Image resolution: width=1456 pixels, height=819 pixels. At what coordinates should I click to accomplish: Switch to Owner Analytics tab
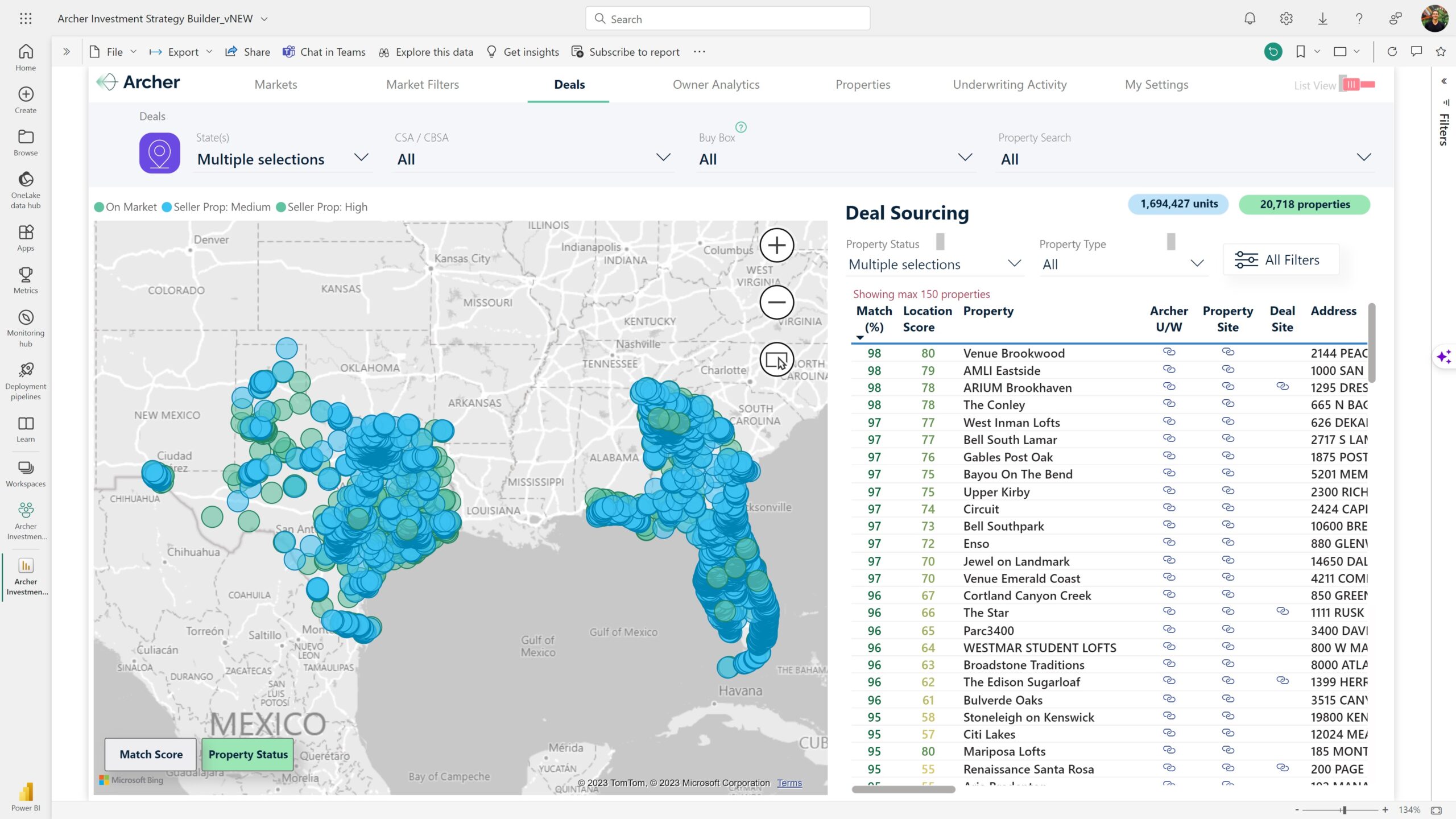[716, 85]
